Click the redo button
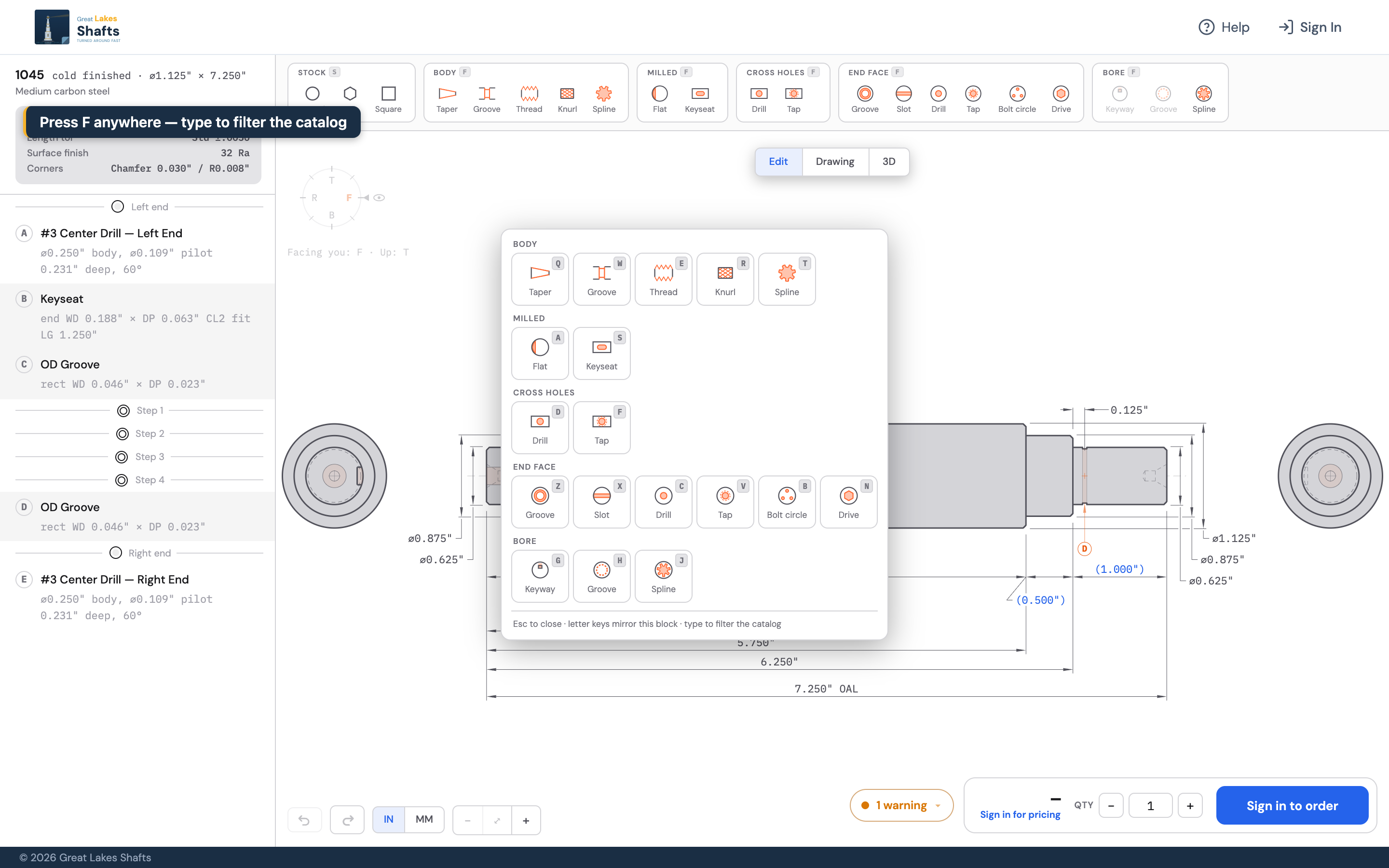 point(347,820)
